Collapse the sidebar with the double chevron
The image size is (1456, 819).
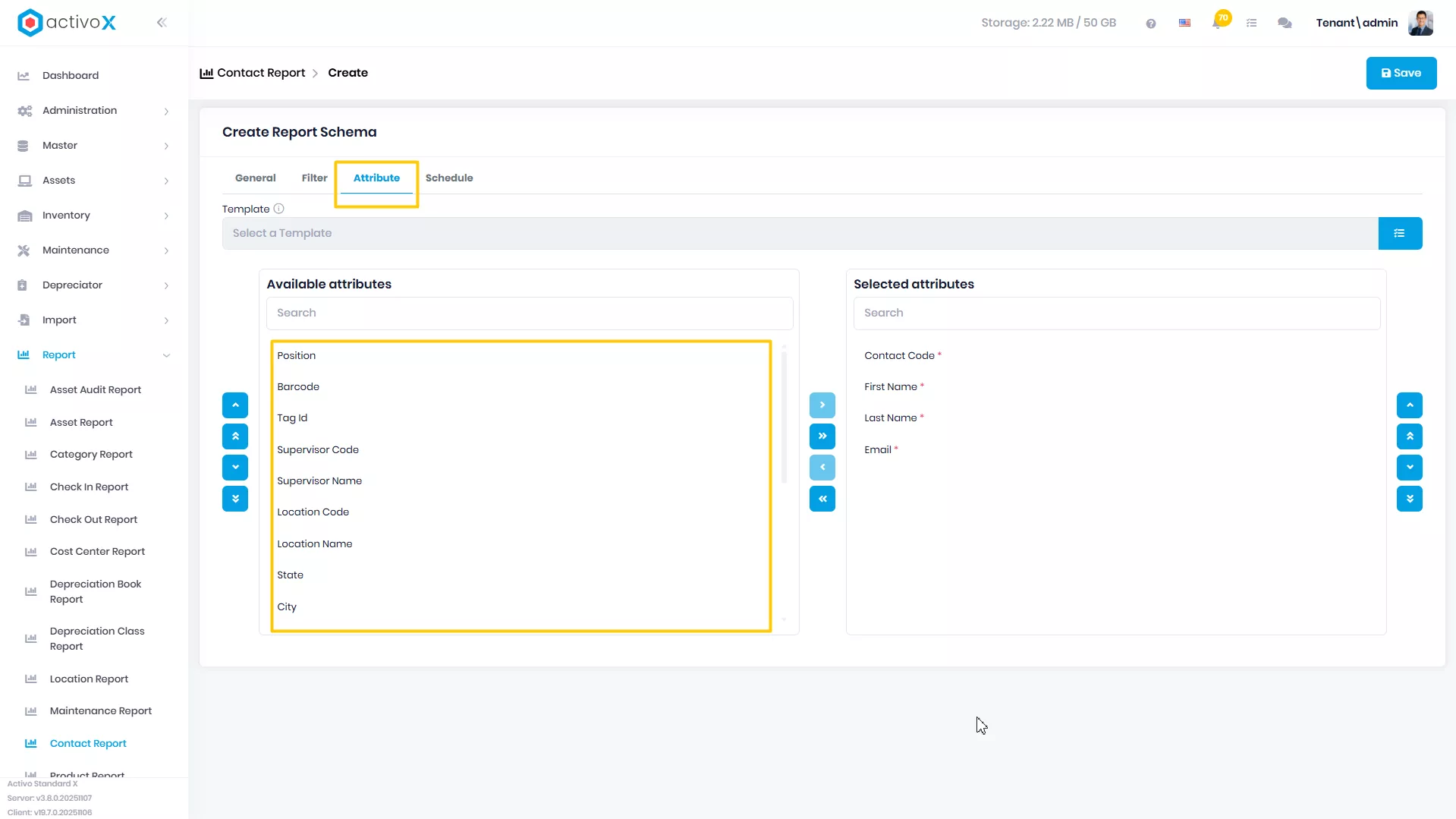162,23
